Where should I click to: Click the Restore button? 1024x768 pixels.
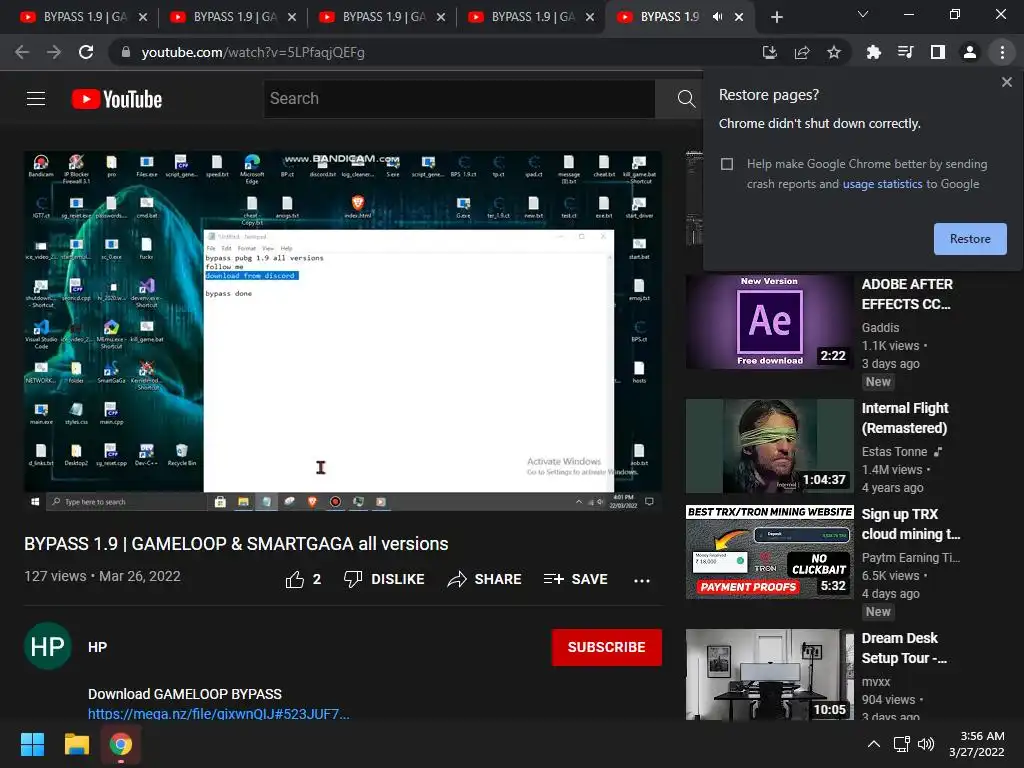[x=970, y=239]
